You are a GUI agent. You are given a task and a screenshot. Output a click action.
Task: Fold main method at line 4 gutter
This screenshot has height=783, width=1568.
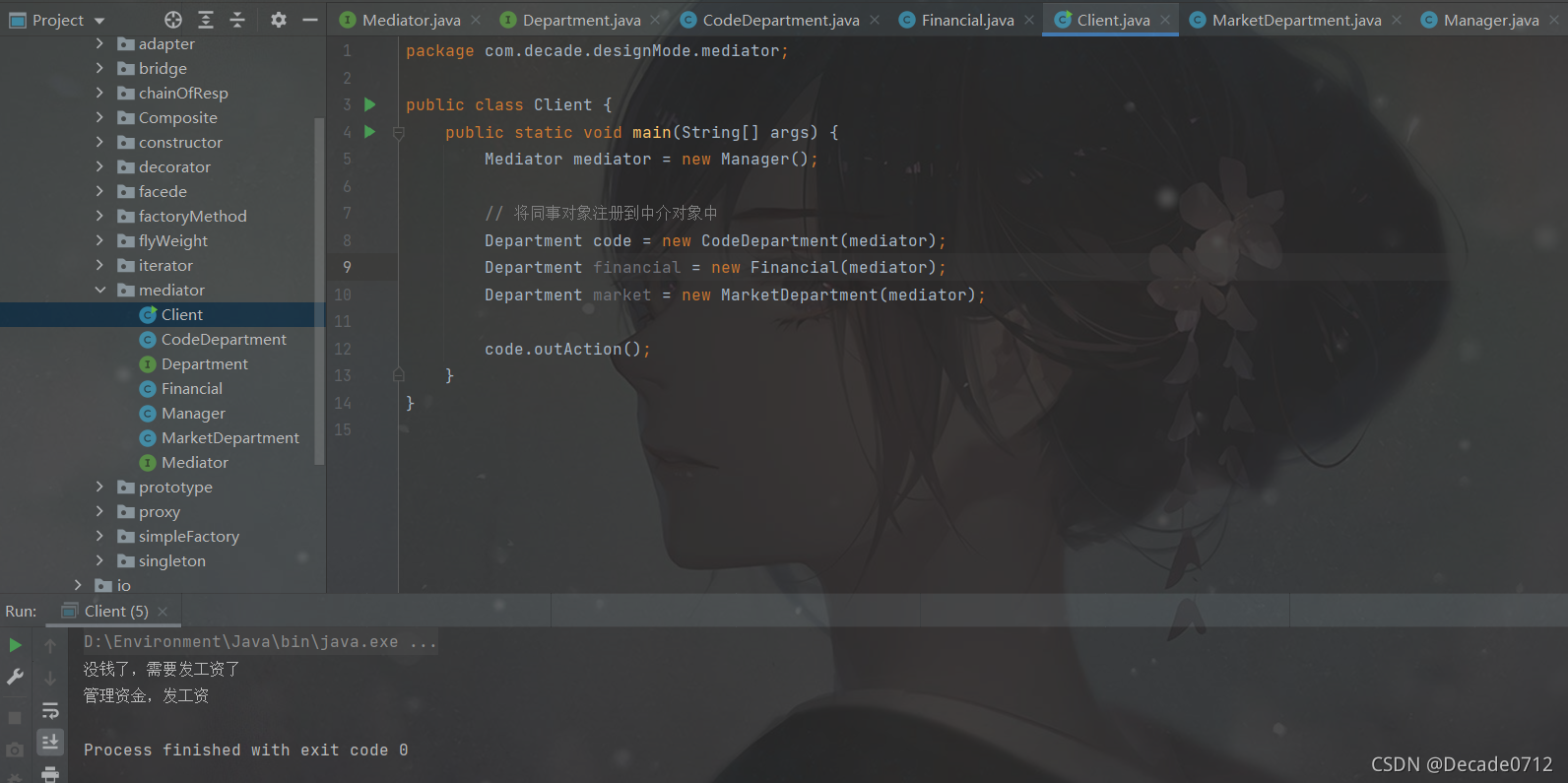[x=399, y=132]
